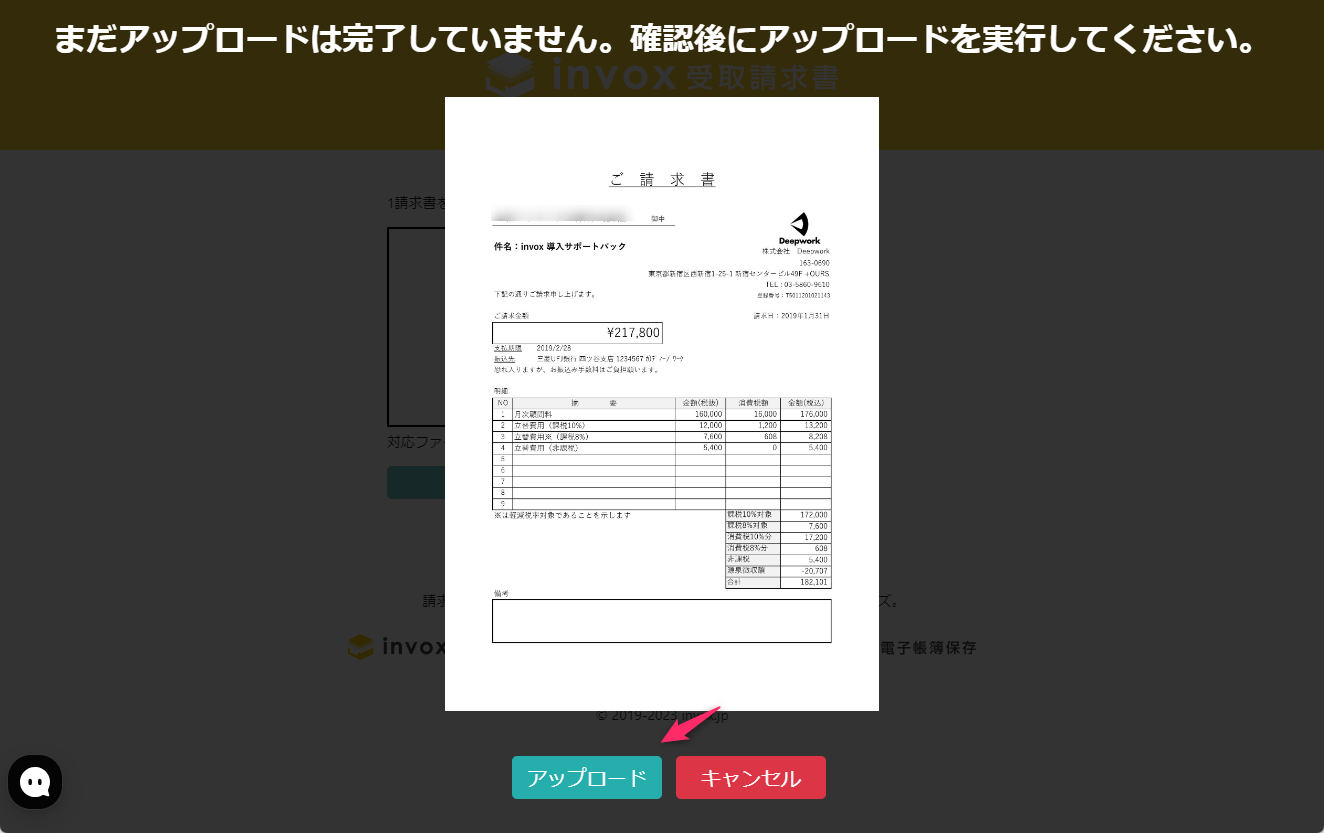Viewport: 1324px width, 833px height.
Task: Click the dimmed teal button under drop zone
Action: pyautogui.click(x=415, y=482)
